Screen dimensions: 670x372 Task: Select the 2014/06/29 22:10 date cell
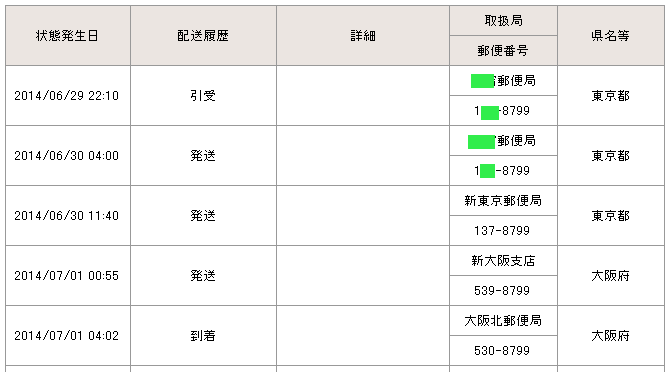point(68,96)
